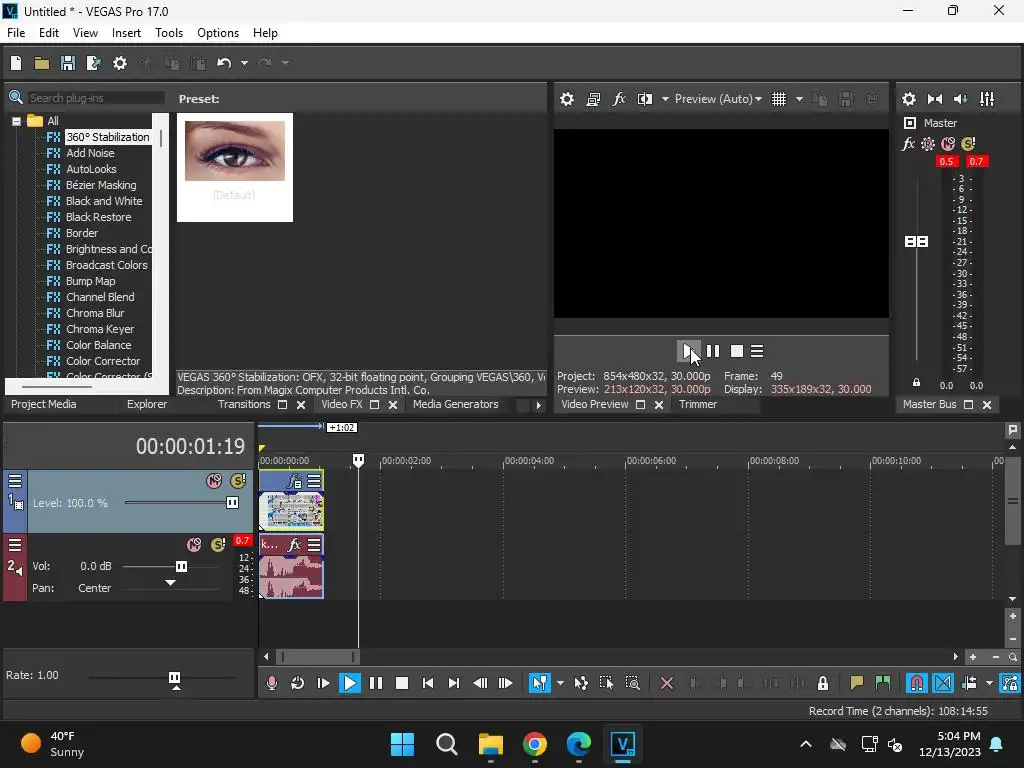Toggle automatic crossfades button
Viewport: 1024px width, 768px height.
[x=942, y=683]
